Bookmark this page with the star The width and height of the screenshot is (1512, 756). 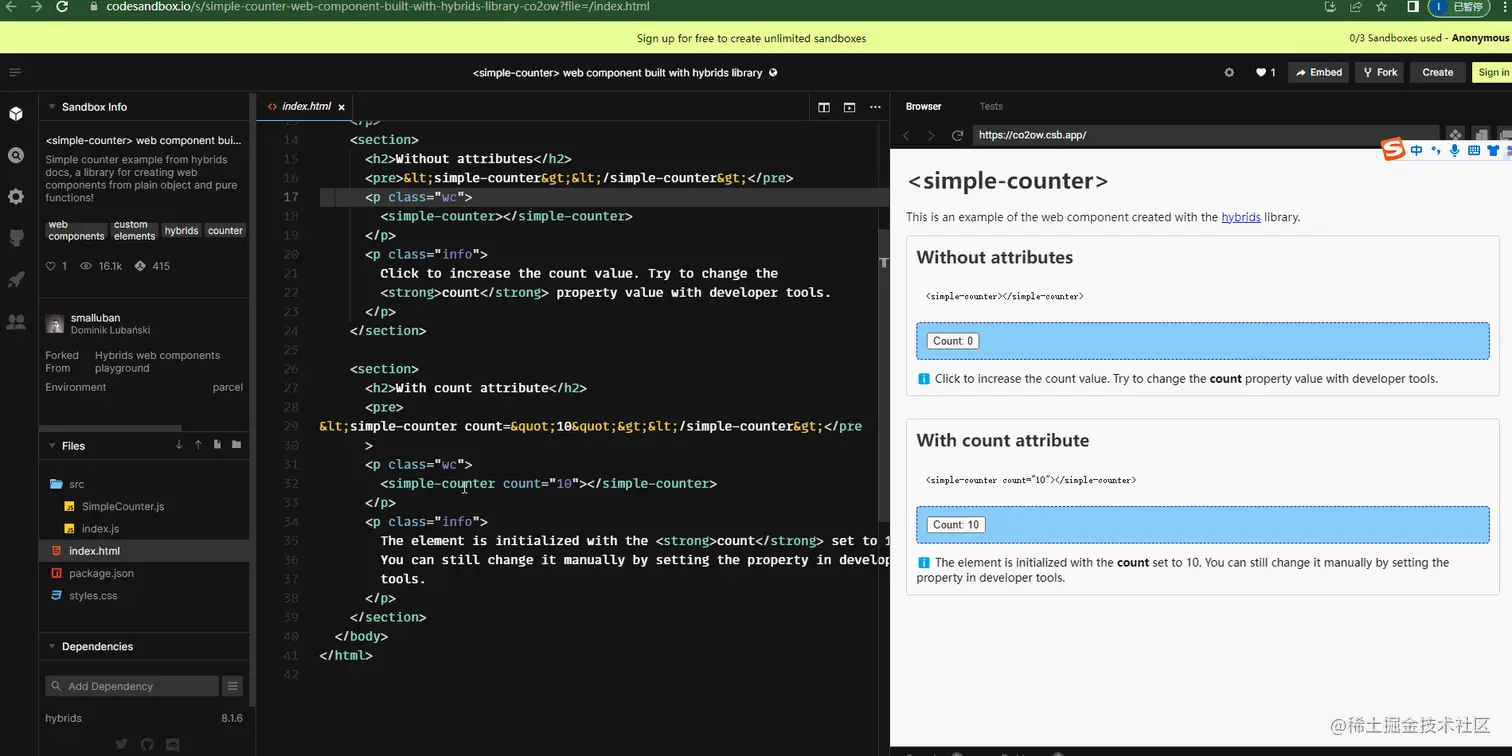pyautogui.click(x=1381, y=6)
